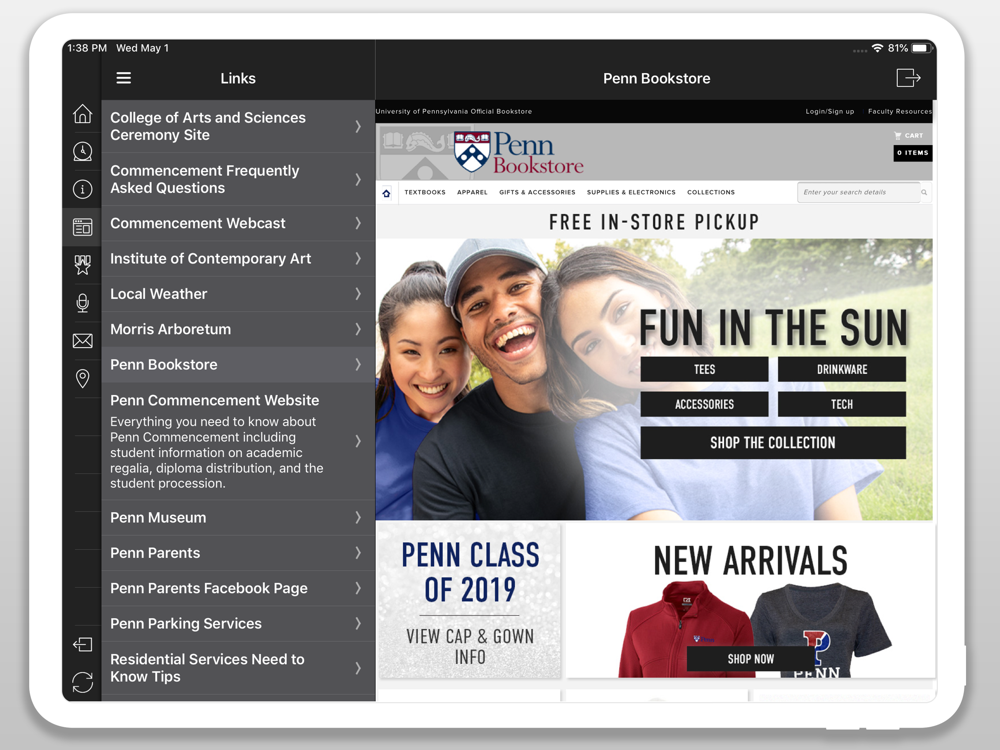Click SHOP NOW under New Arrivals

point(751,659)
